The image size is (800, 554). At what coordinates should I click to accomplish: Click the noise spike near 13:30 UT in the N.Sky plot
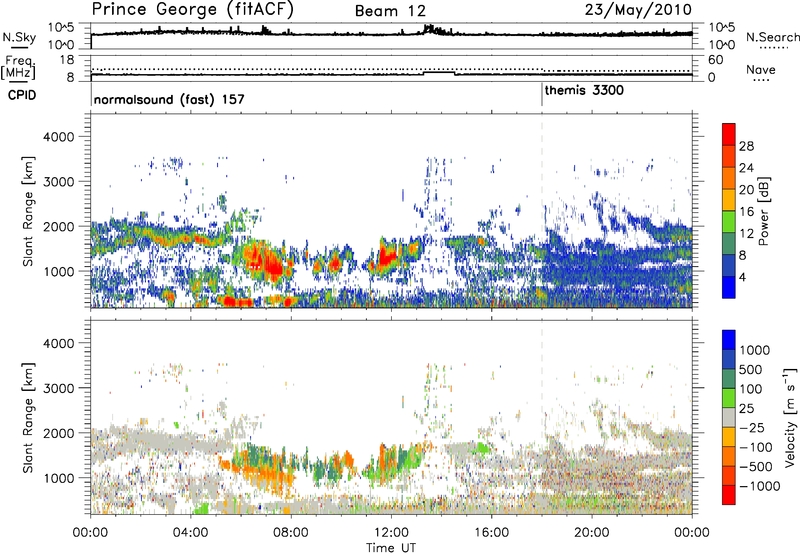pos(430,29)
